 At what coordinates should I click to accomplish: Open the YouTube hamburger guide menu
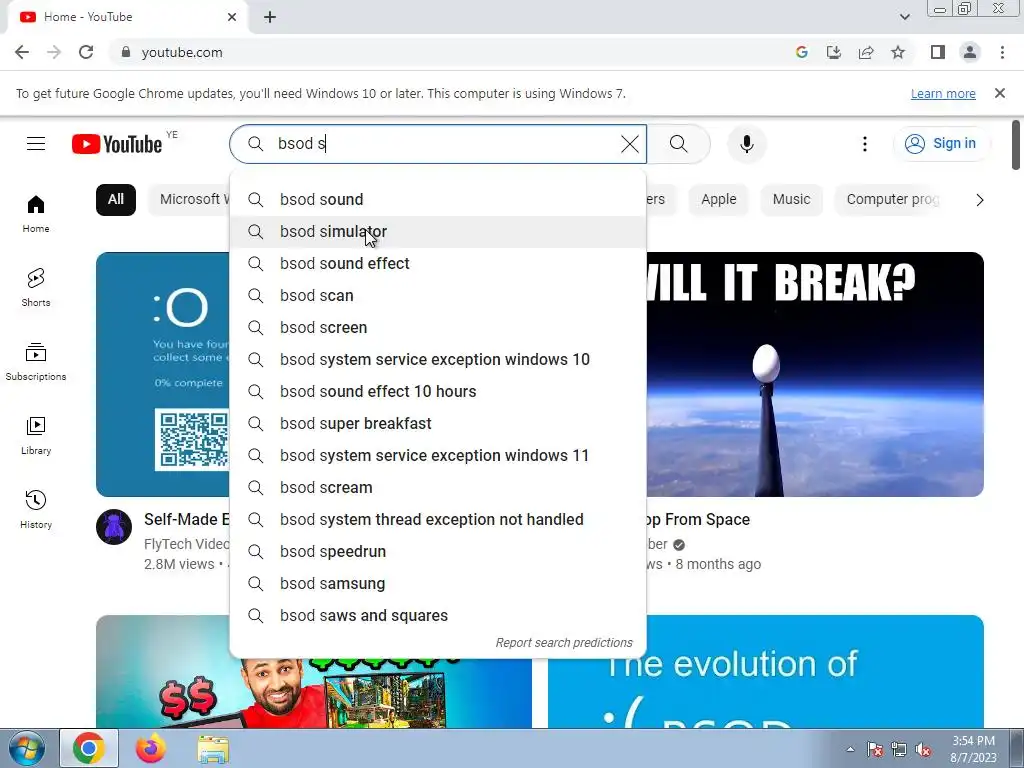coord(36,144)
